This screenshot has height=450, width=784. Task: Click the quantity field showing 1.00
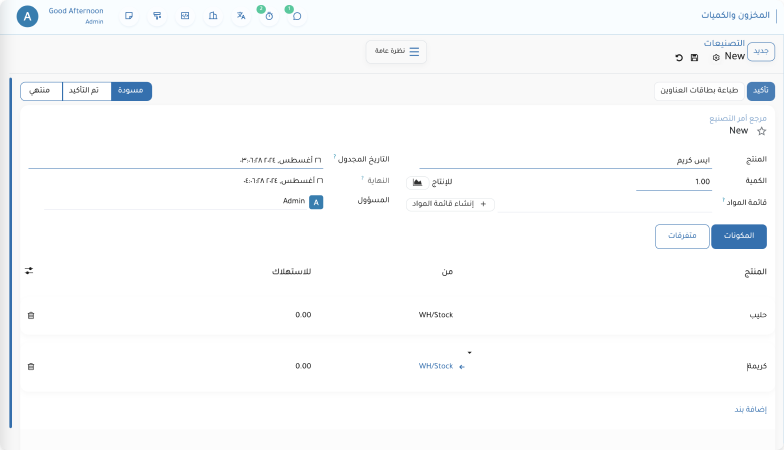(x=673, y=182)
